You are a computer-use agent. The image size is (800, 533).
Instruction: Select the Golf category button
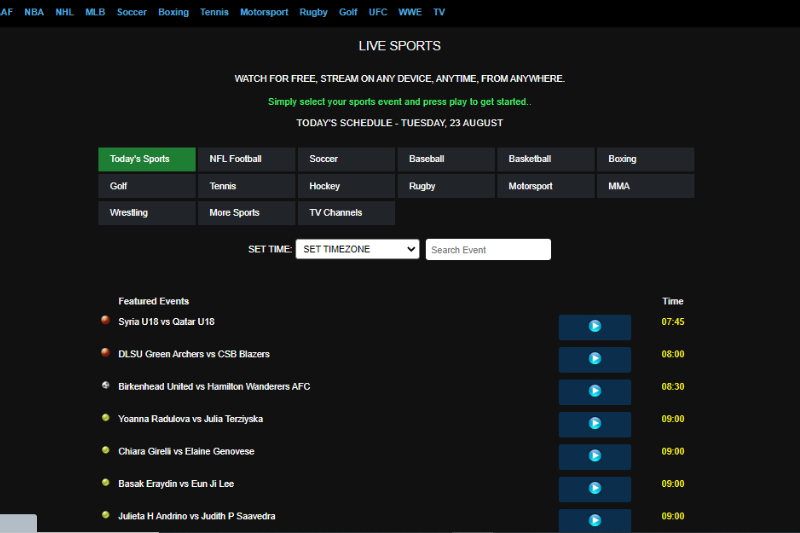click(x=147, y=186)
